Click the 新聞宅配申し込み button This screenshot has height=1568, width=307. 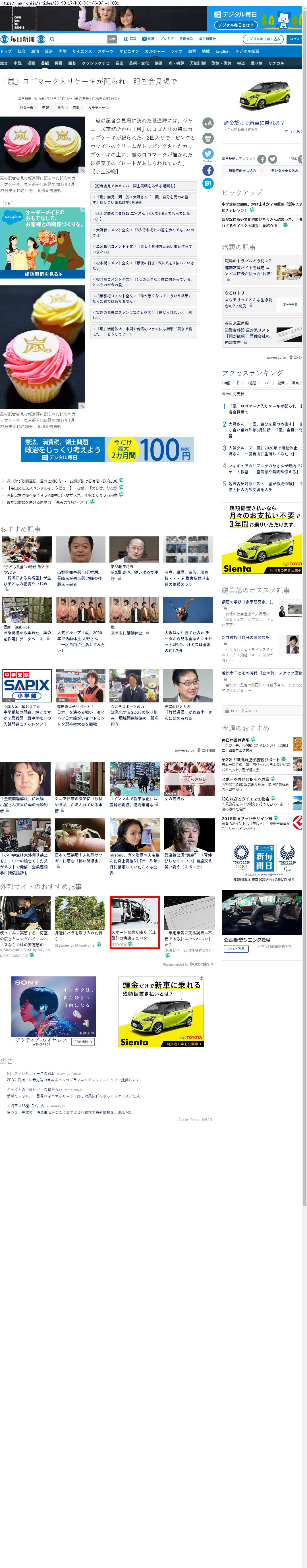(x=242, y=171)
